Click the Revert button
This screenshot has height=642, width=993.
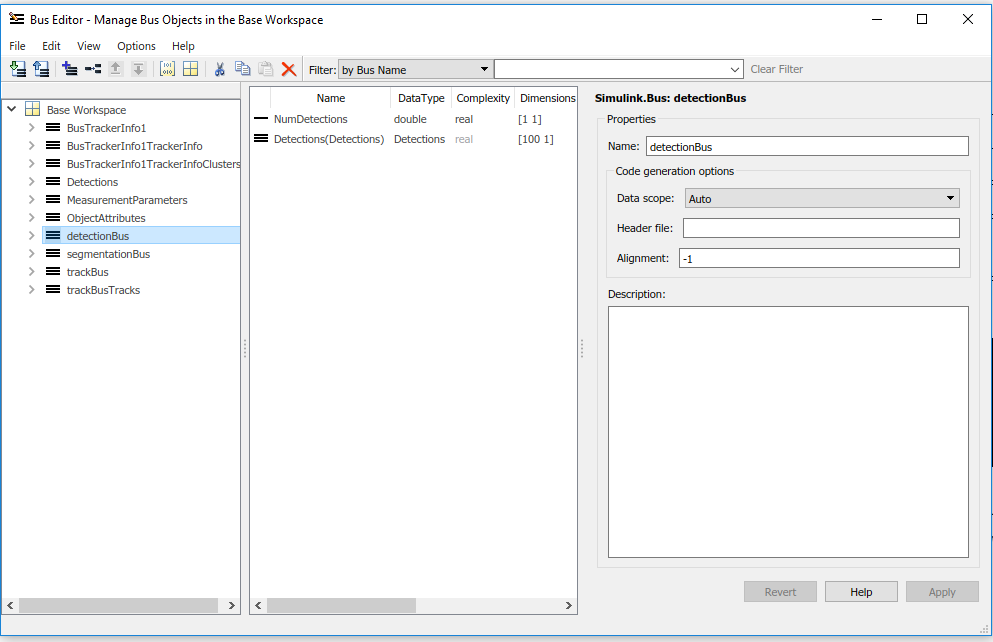(x=780, y=591)
